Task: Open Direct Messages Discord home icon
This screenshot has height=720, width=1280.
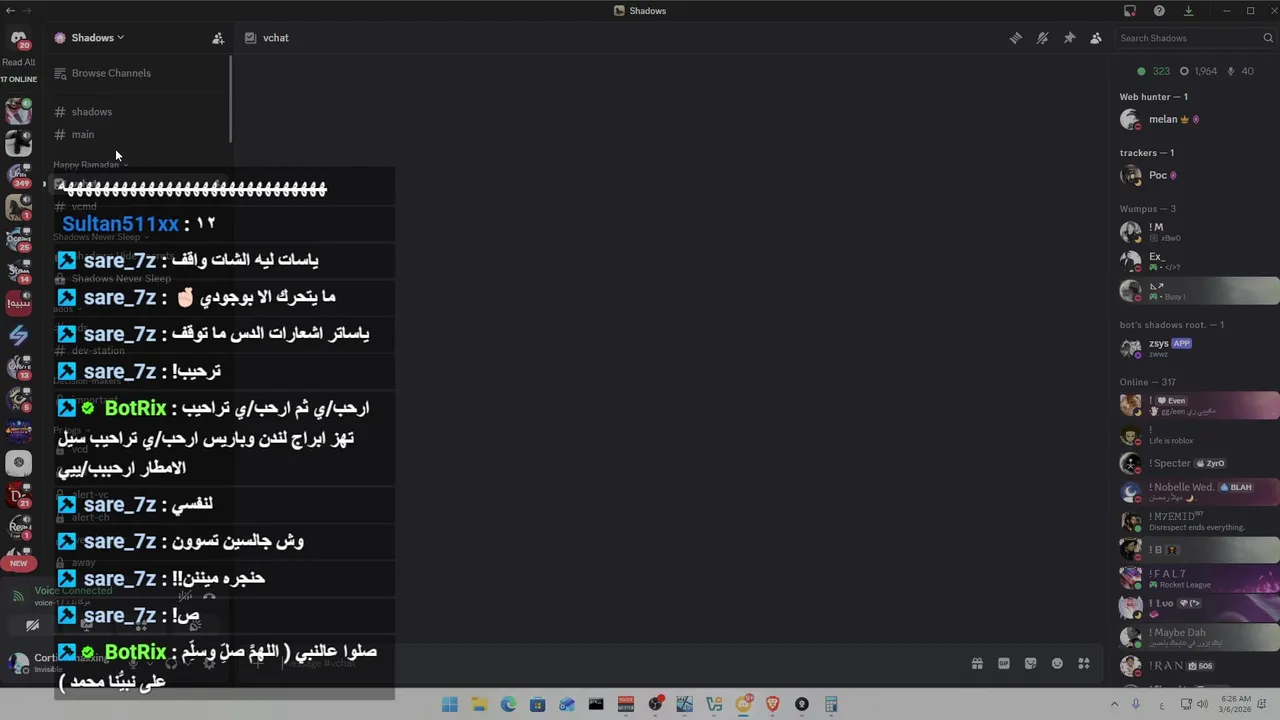Action: click(x=18, y=40)
